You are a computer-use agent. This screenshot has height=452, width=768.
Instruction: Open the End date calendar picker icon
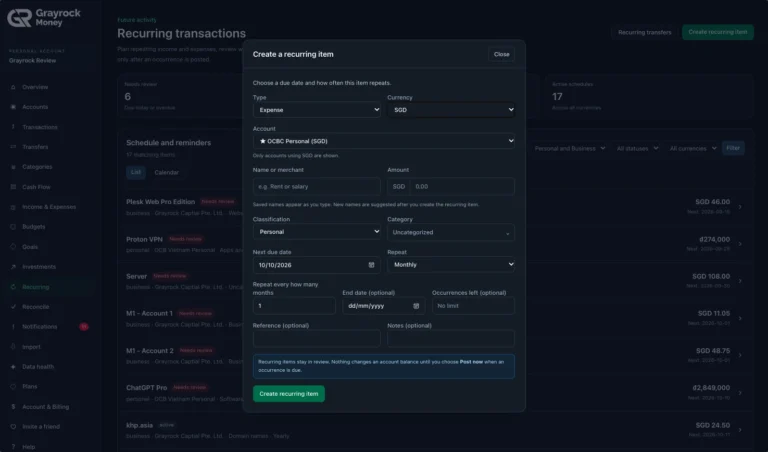click(416, 306)
